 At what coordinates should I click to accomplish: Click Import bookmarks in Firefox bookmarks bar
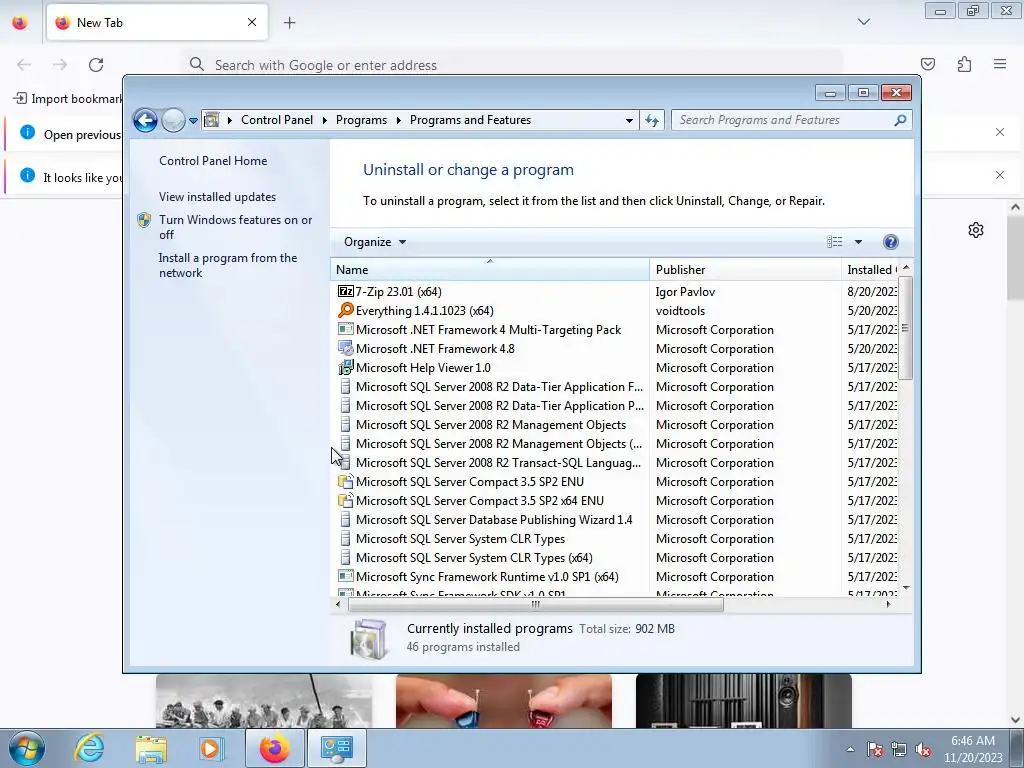click(68, 99)
